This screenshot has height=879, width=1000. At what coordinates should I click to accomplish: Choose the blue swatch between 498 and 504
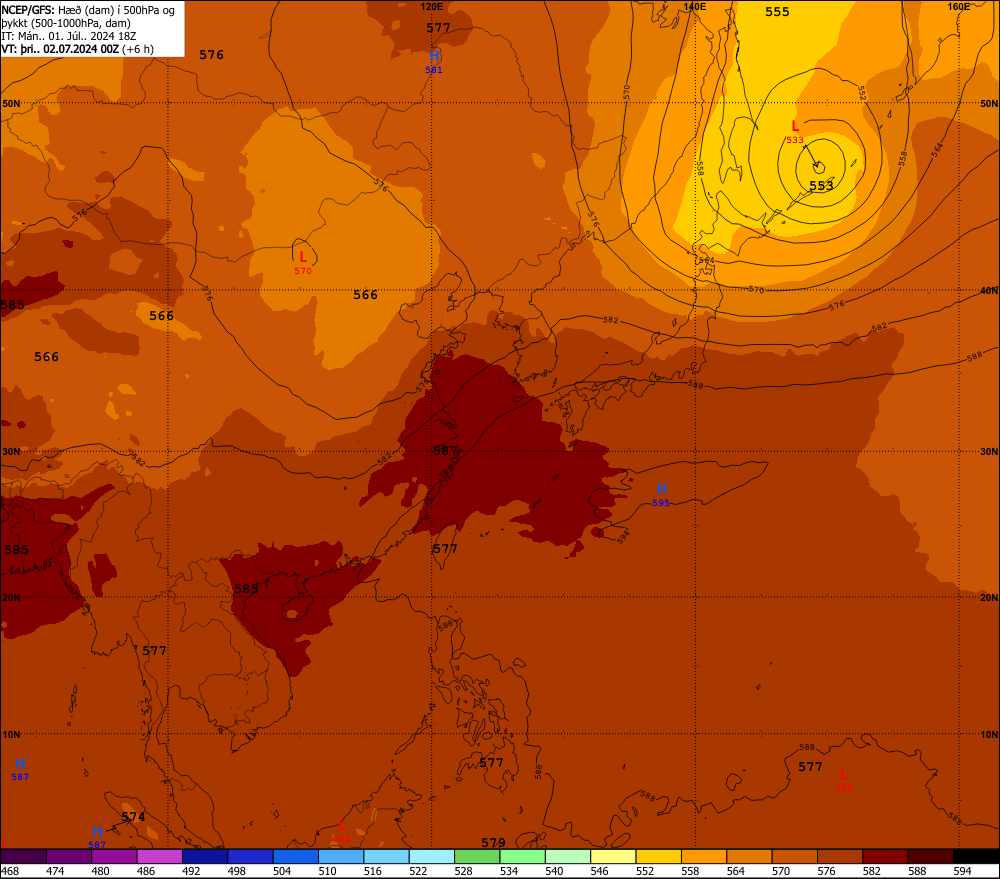250,856
